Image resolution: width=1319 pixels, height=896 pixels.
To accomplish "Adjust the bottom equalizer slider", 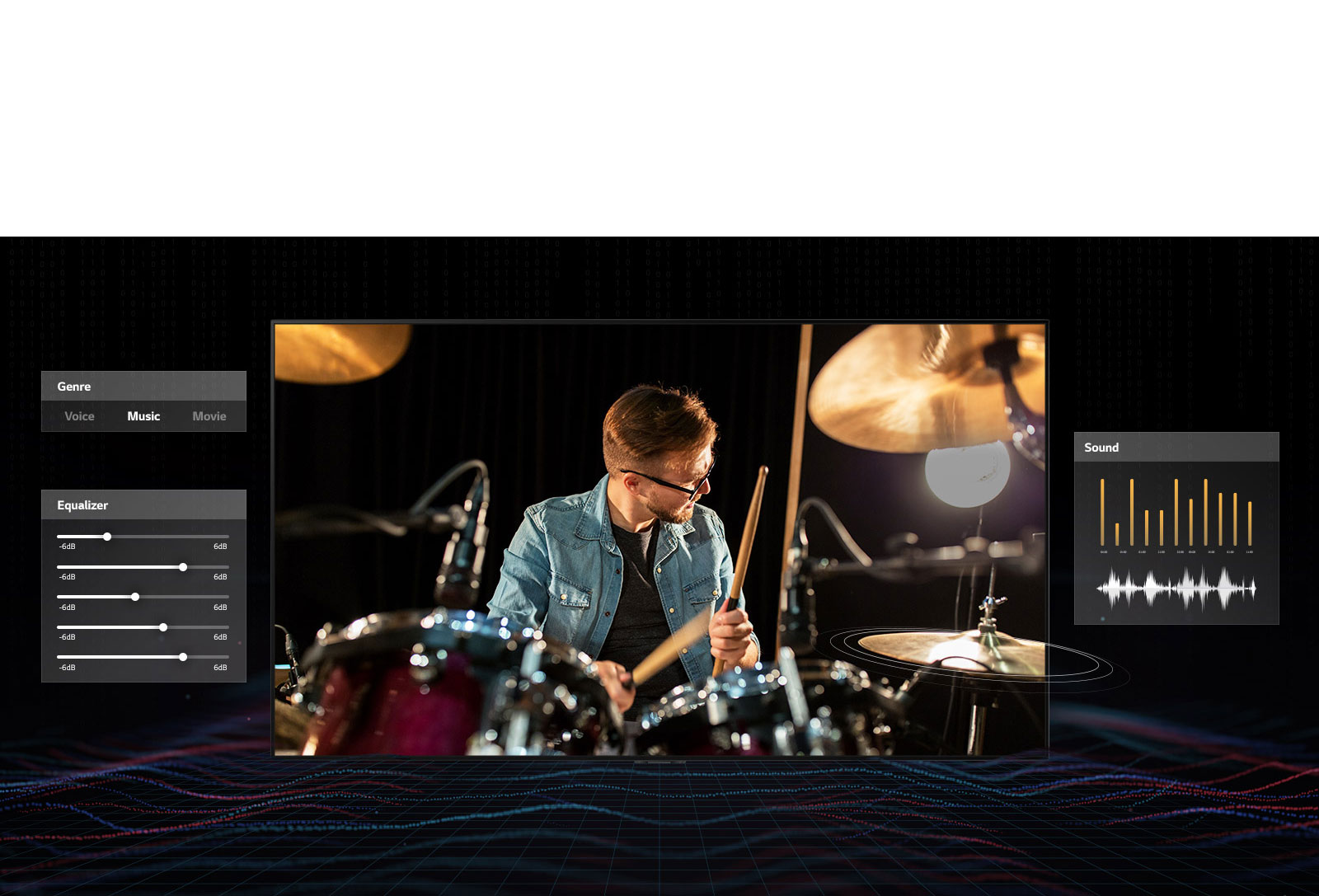I will point(183,657).
